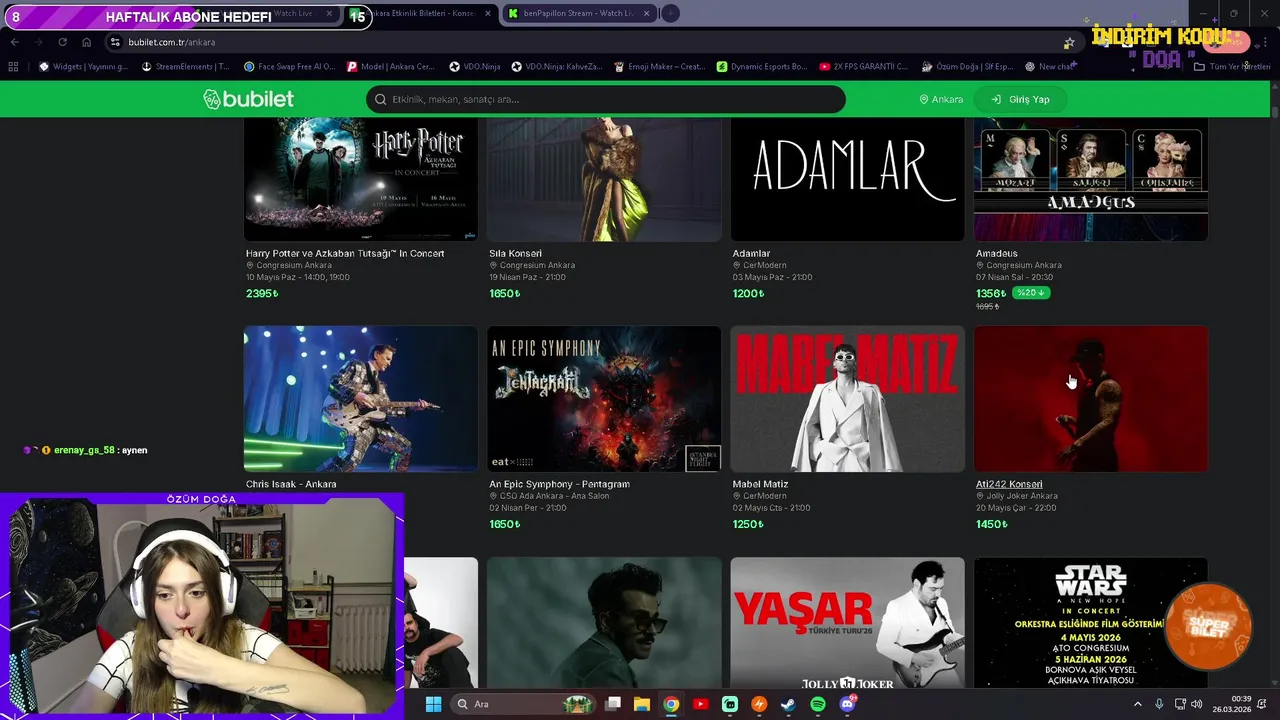Click the browser back arrow

pos(14,42)
